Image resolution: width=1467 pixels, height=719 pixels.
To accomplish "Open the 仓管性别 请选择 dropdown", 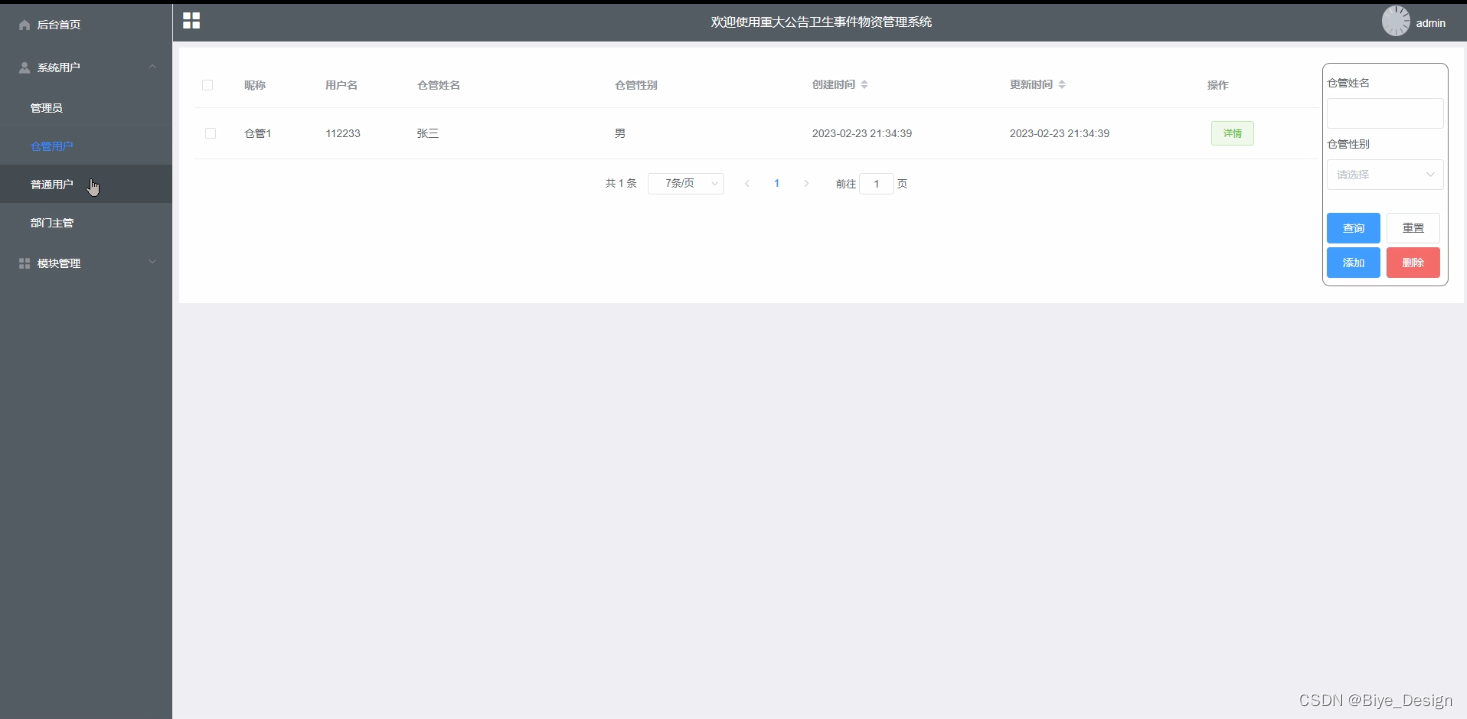I will tap(1385, 174).
